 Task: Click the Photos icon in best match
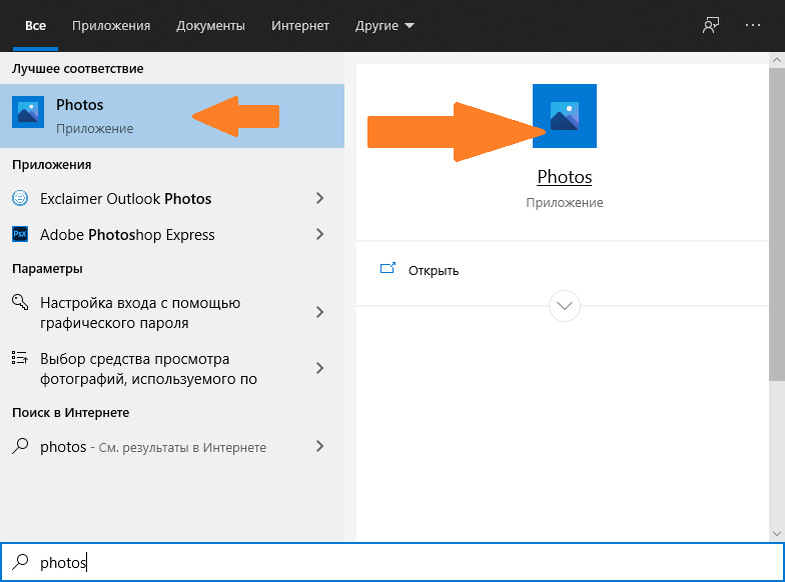28,112
